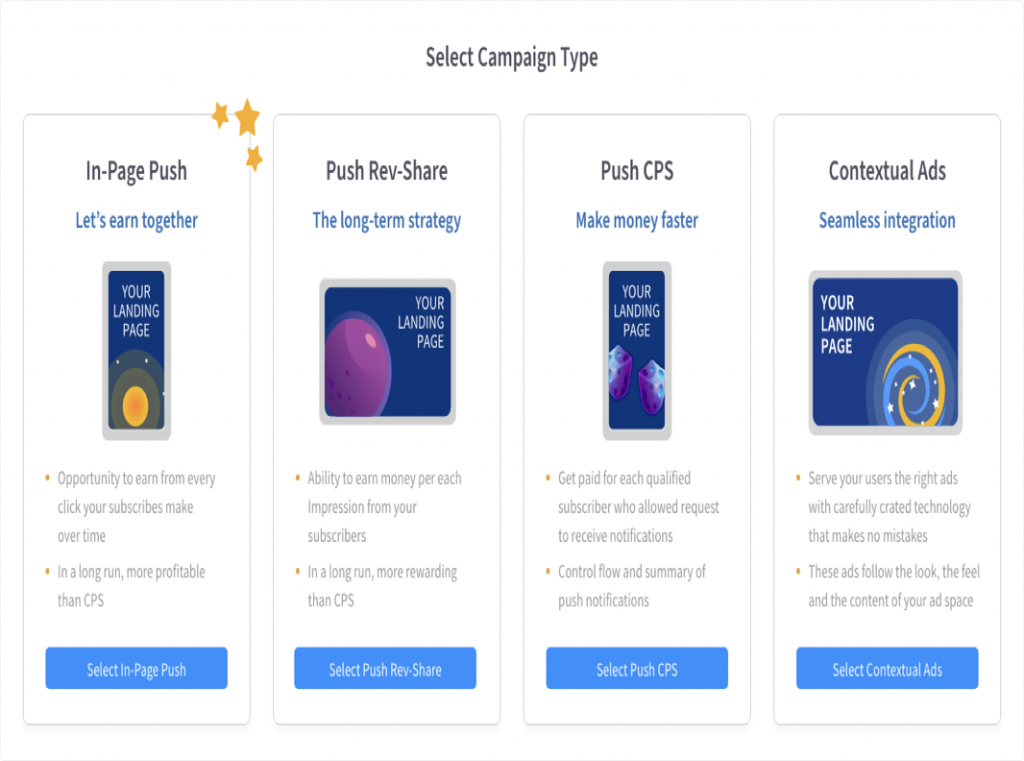The image size is (1024, 761).
Task: Hit the Select Push CPS button
Action: pyautogui.click(x=637, y=669)
